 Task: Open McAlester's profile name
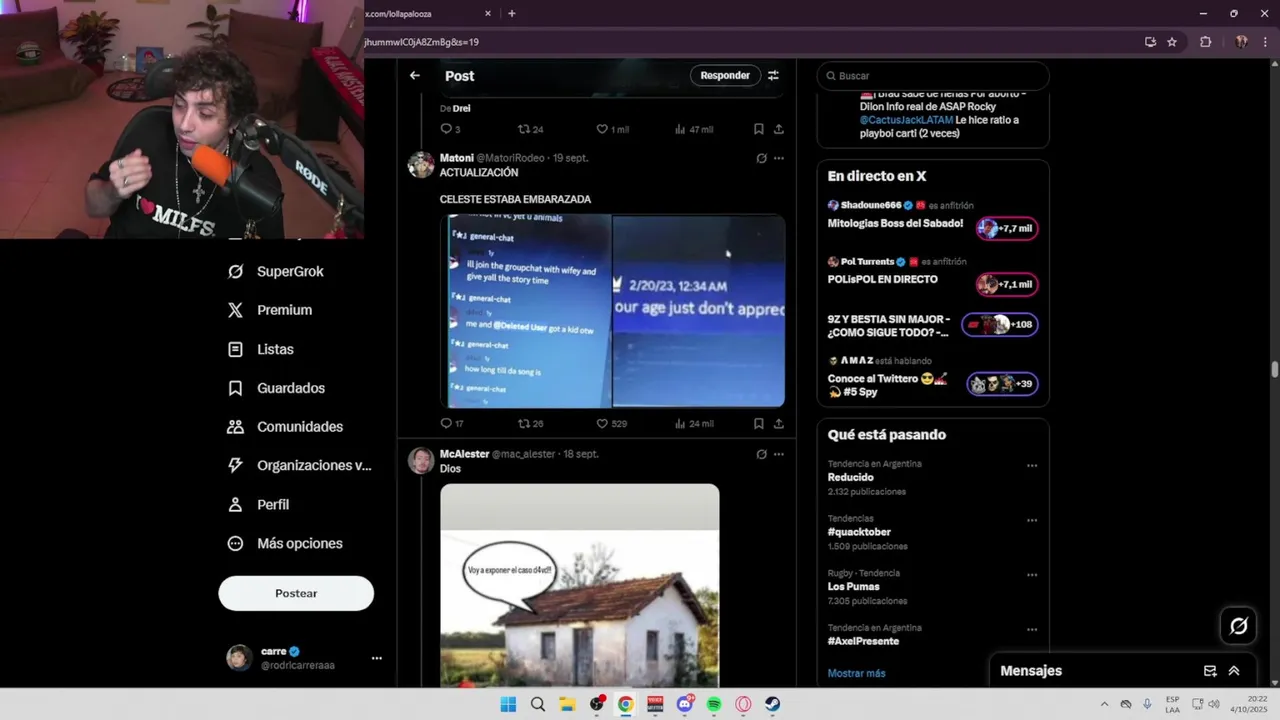click(x=464, y=454)
